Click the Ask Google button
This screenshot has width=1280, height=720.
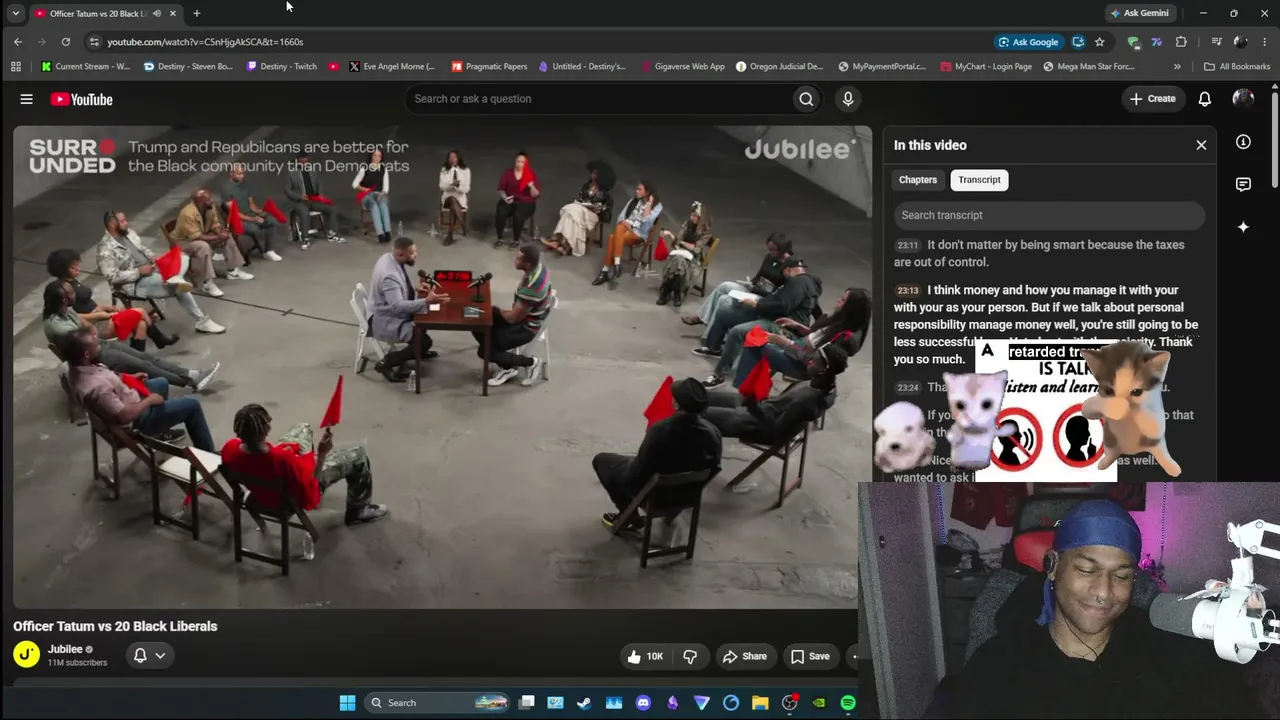click(1029, 42)
